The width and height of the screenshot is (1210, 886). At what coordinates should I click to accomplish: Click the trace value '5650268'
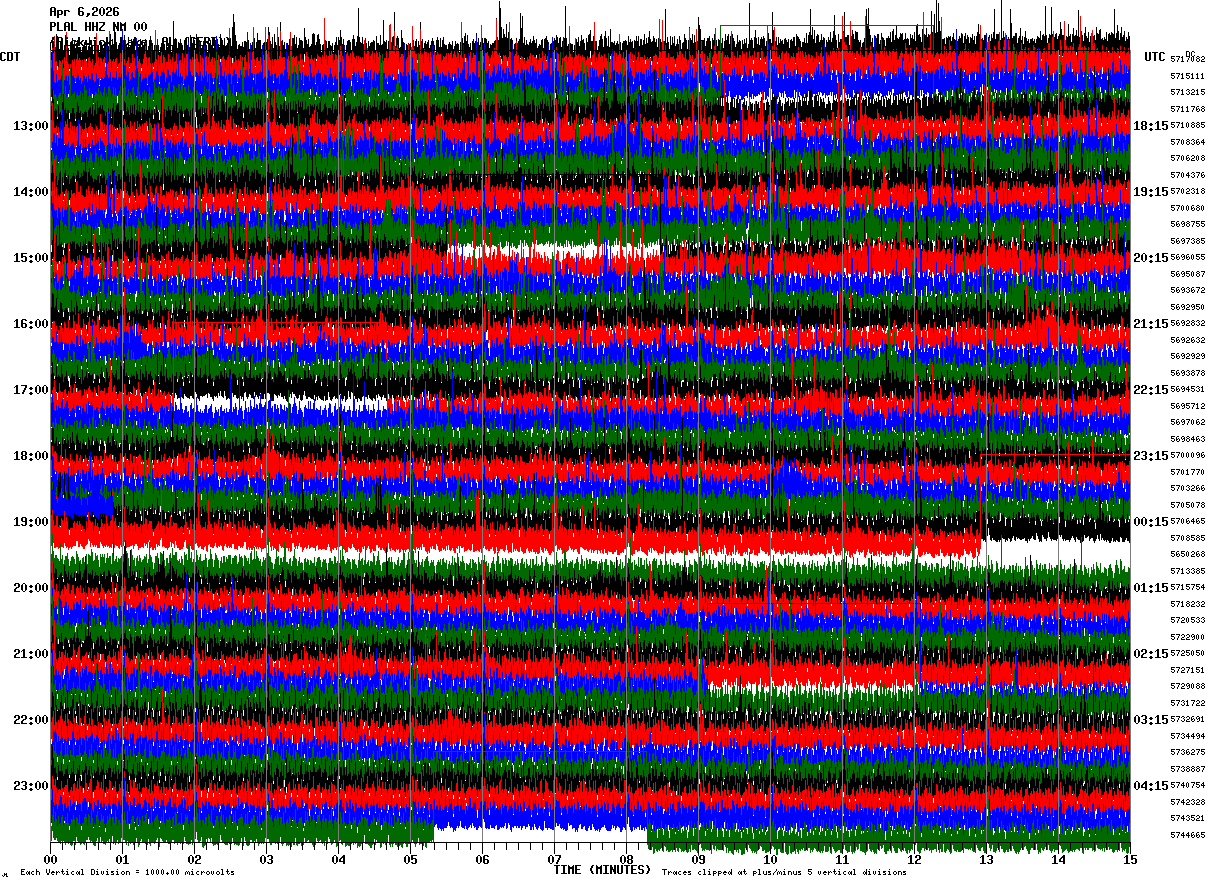point(1187,554)
